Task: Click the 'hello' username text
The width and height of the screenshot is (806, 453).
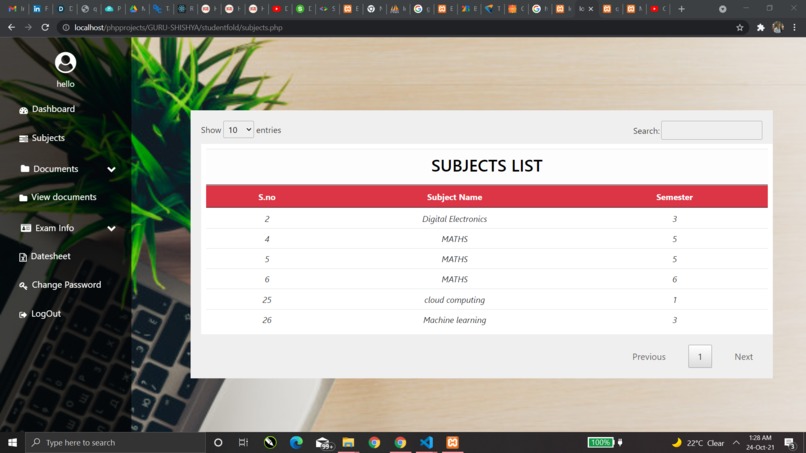Action: point(65,84)
